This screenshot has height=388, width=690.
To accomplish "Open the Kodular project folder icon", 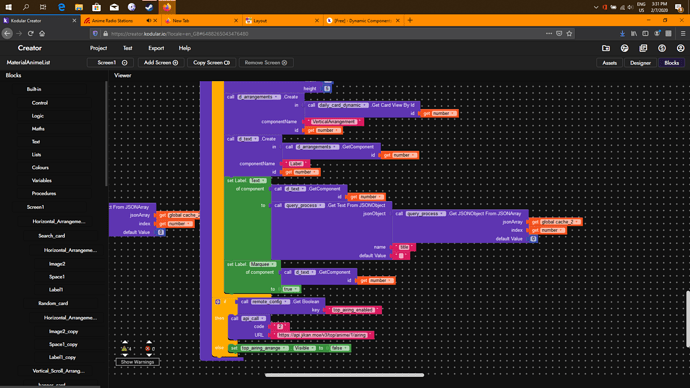I will pos(606,48).
